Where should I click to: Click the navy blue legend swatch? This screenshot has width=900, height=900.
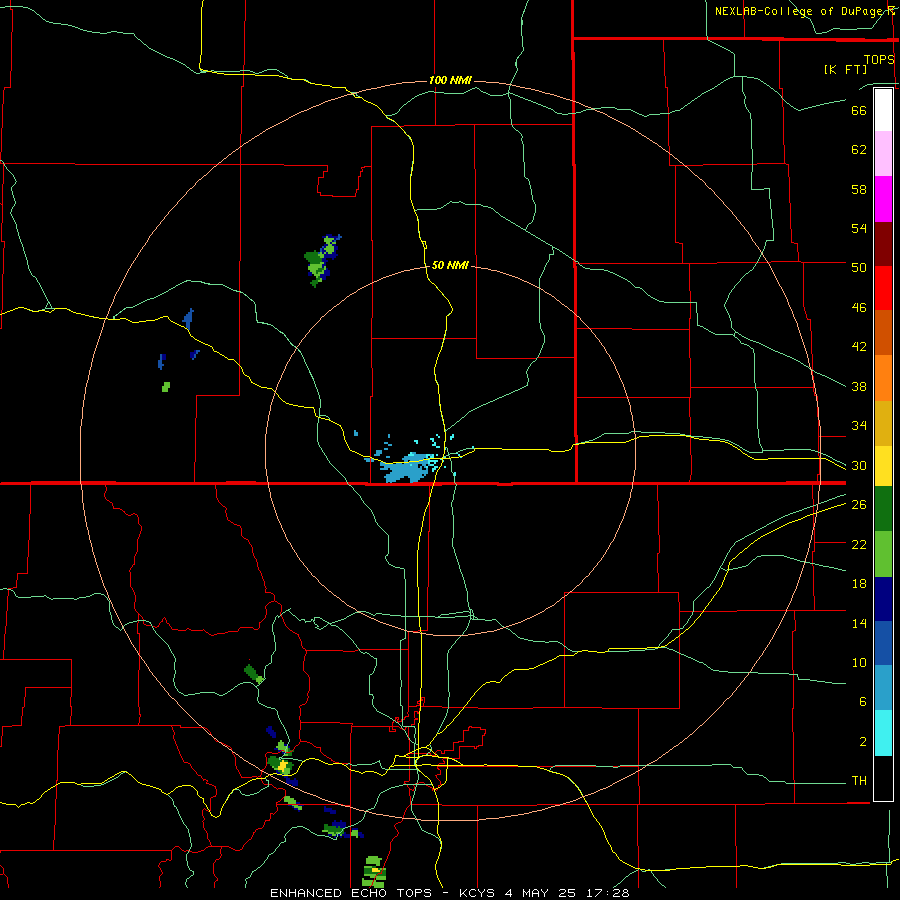point(883,599)
